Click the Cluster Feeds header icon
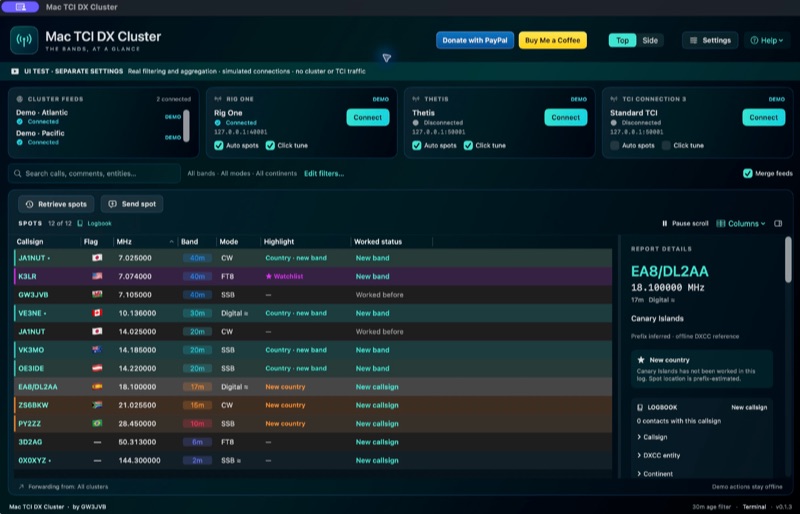The width and height of the screenshot is (800, 514). (x=20, y=99)
